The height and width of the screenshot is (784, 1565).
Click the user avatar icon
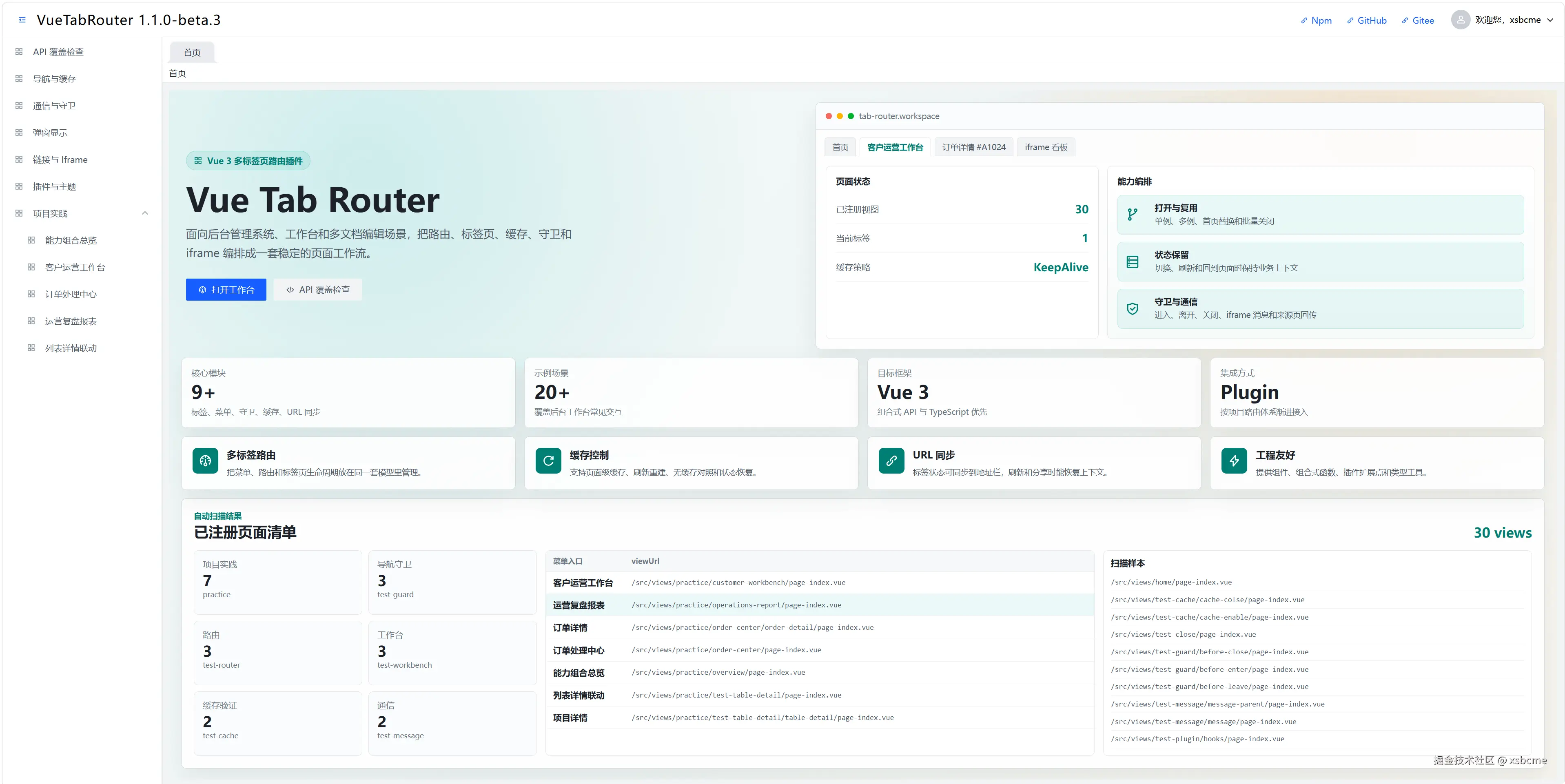point(1461,20)
